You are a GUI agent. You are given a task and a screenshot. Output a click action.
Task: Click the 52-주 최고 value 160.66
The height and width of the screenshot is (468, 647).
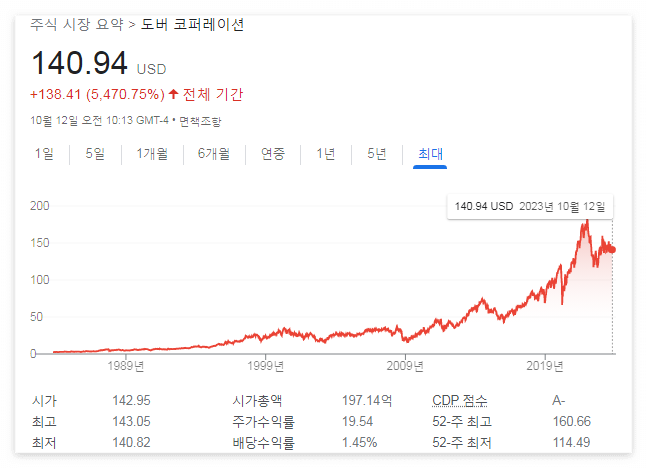point(572,421)
